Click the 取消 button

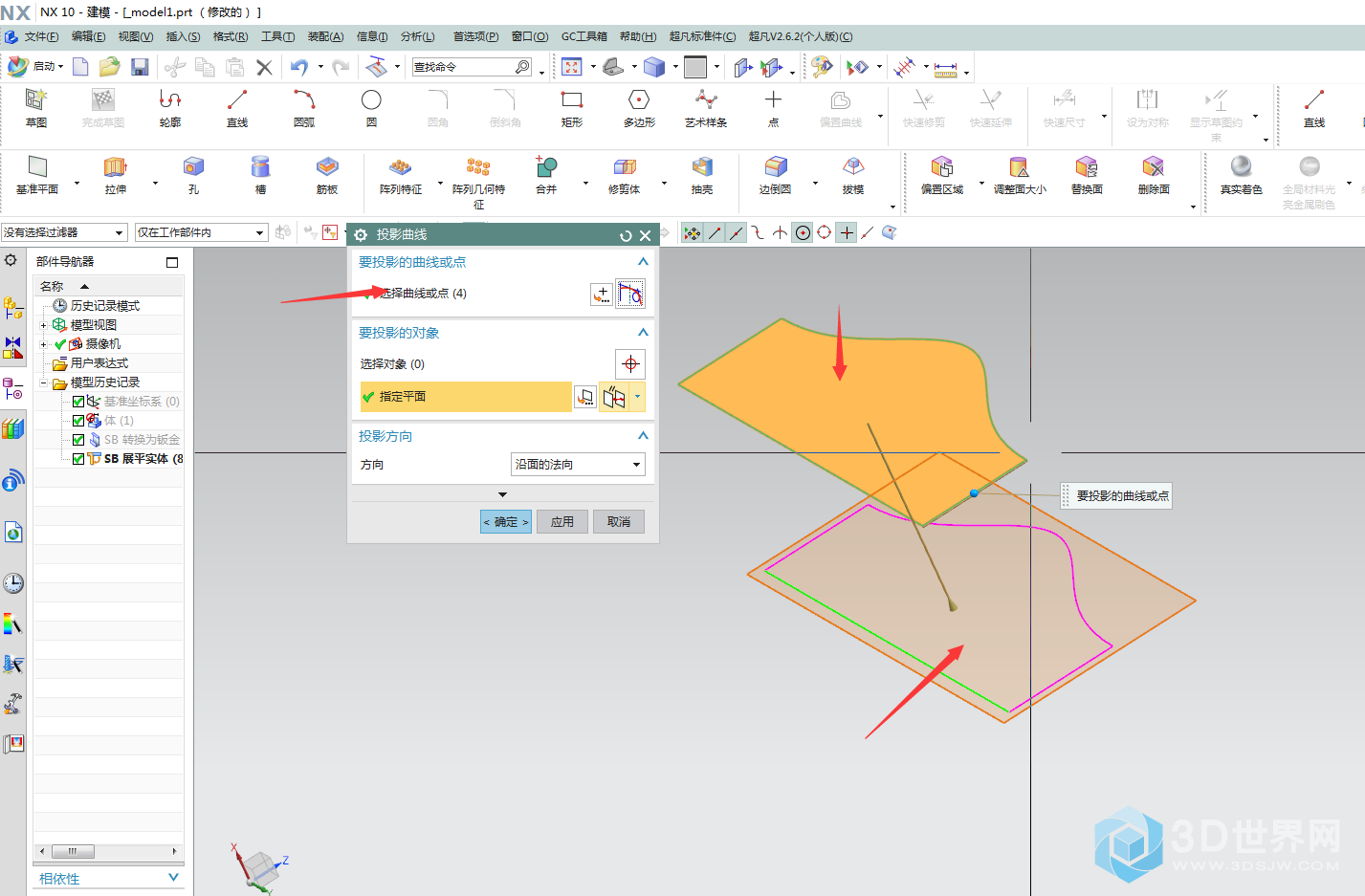click(619, 521)
